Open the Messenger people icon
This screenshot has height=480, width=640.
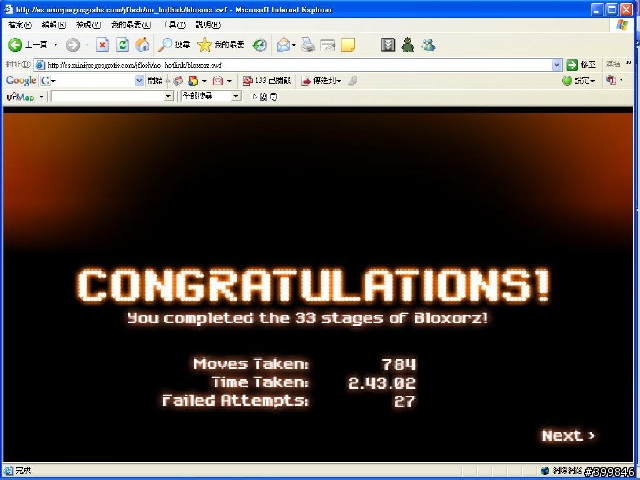click(x=428, y=45)
